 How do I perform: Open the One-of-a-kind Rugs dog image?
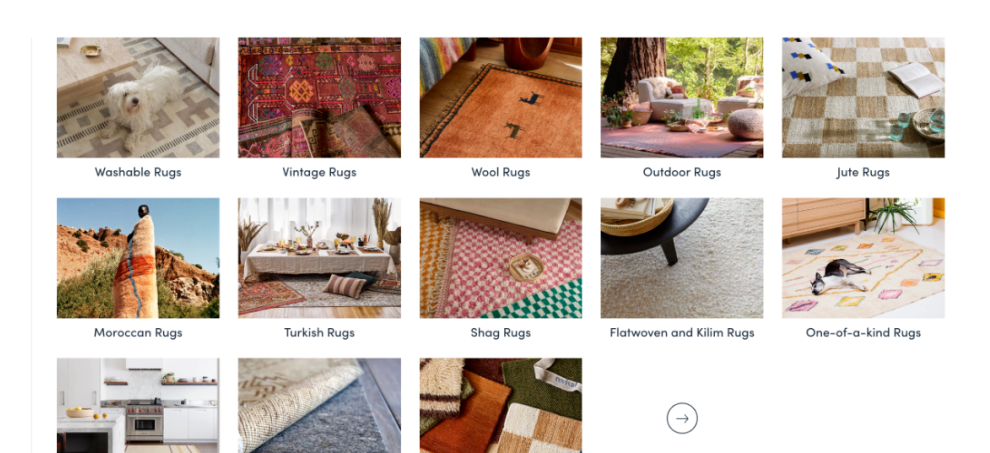pyautogui.click(x=863, y=258)
